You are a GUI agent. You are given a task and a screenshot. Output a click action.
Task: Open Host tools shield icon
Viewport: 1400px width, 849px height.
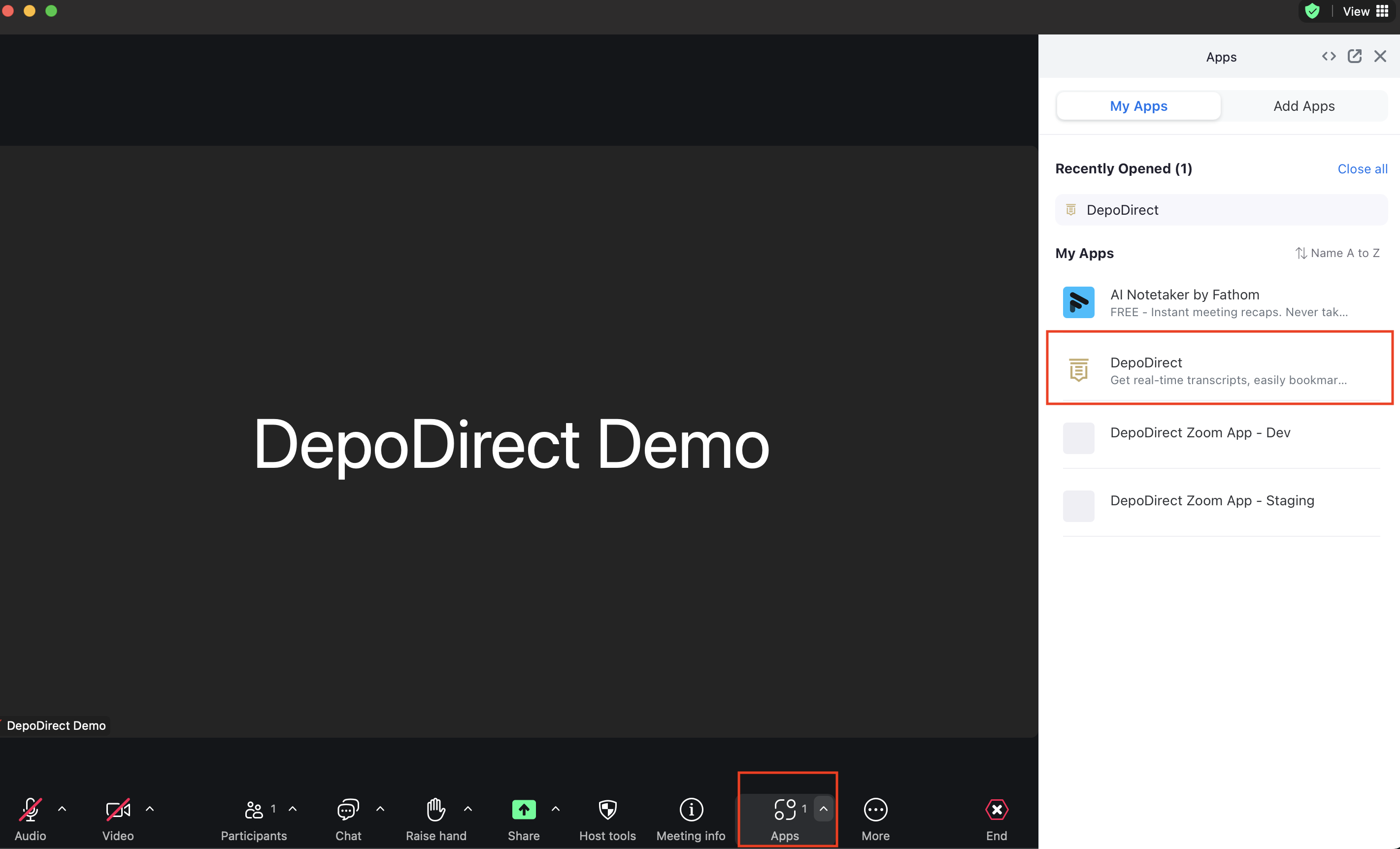click(x=607, y=809)
